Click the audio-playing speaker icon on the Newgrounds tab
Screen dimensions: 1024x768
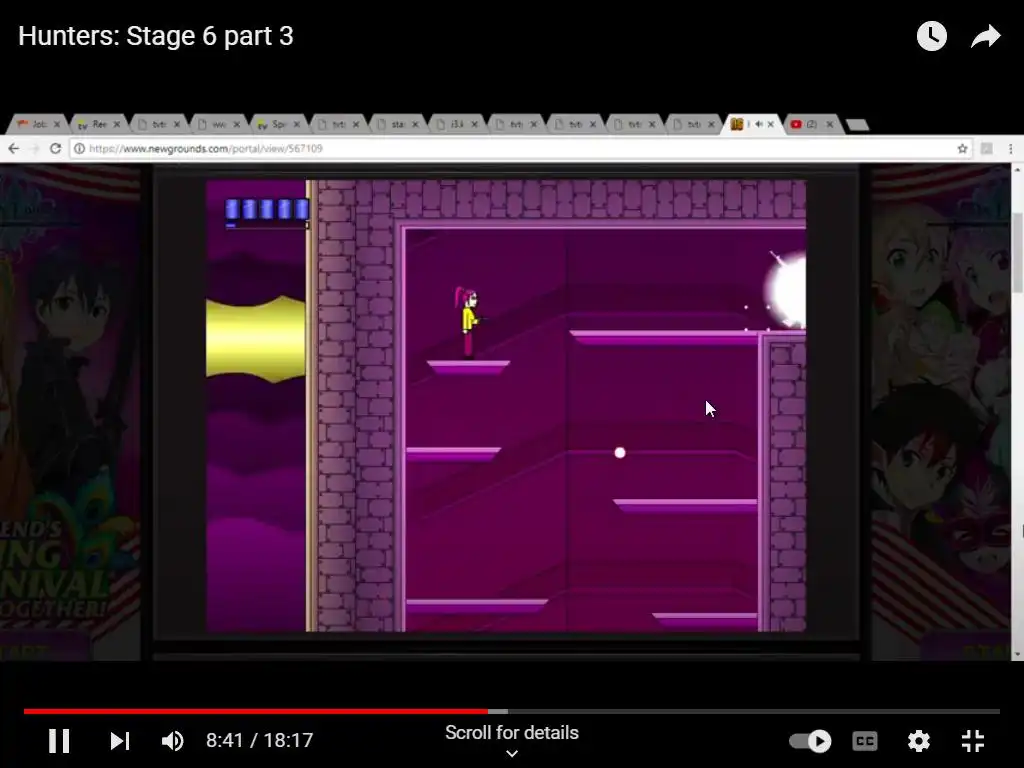[758, 123]
